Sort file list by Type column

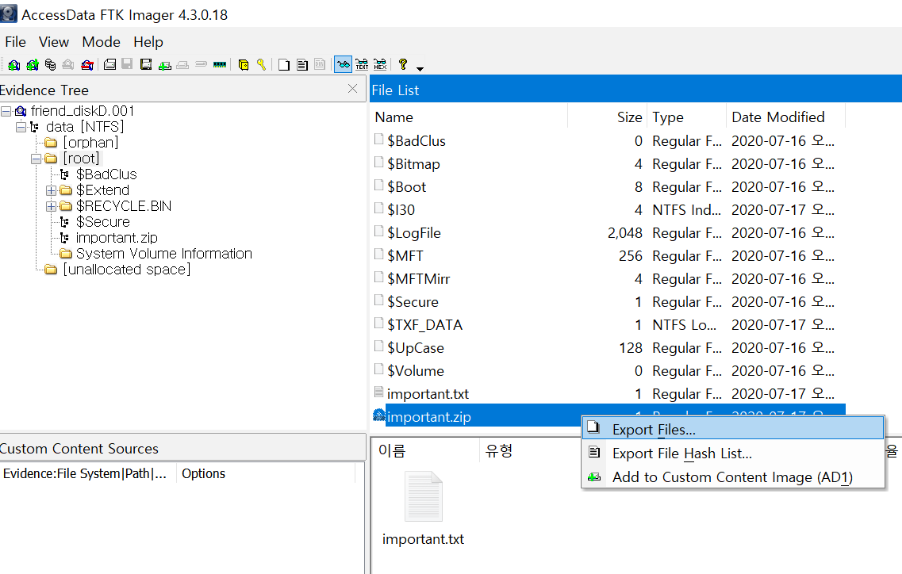[687, 117]
